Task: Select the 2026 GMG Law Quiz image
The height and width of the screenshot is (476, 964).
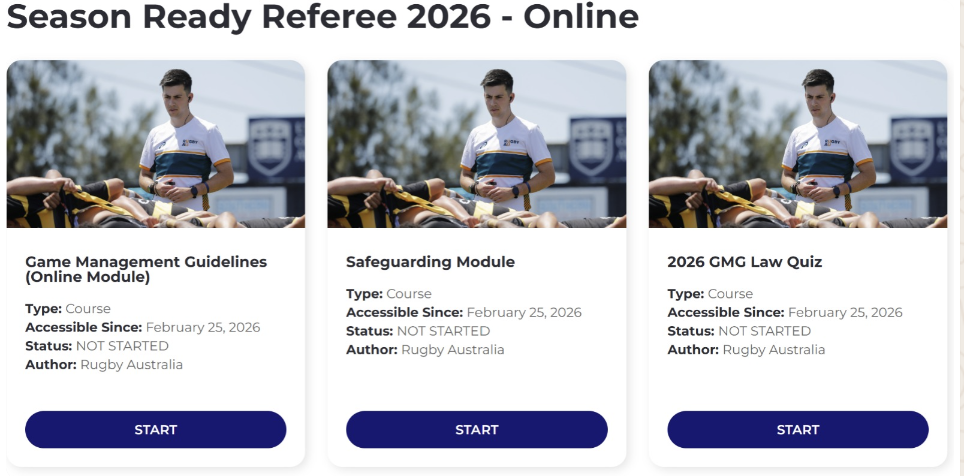Action: pyautogui.click(x=797, y=144)
